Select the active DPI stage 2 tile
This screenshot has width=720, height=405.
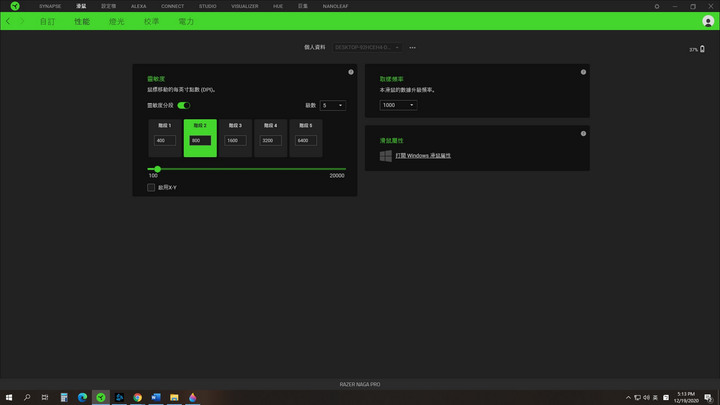pyautogui.click(x=200, y=138)
